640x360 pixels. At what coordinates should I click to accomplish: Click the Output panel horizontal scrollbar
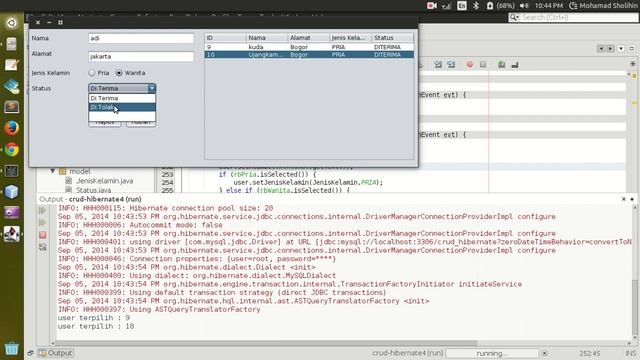(x=265, y=343)
